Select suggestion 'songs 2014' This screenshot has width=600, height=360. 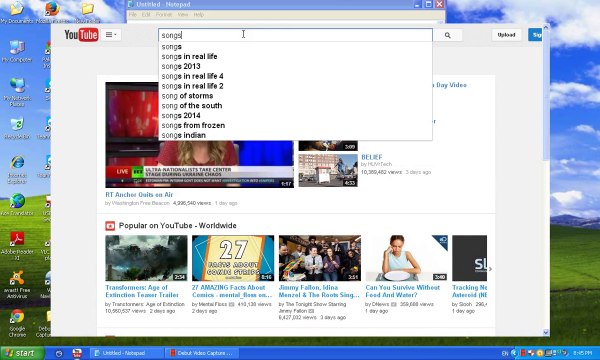pos(295,116)
